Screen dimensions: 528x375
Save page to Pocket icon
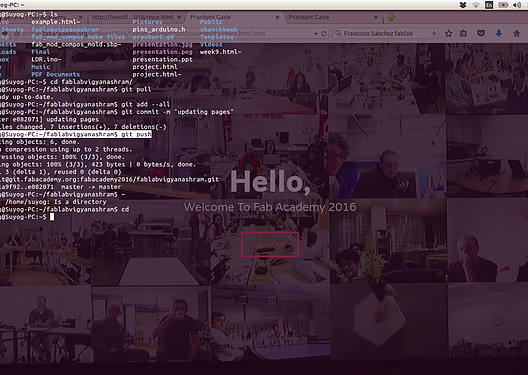coord(481,33)
